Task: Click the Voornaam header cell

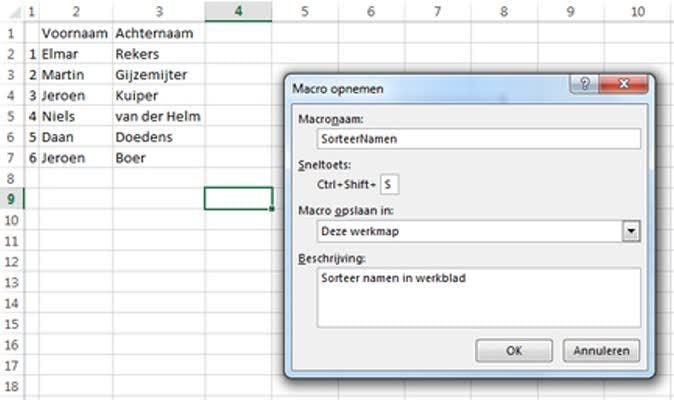Action: tap(74, 32)
